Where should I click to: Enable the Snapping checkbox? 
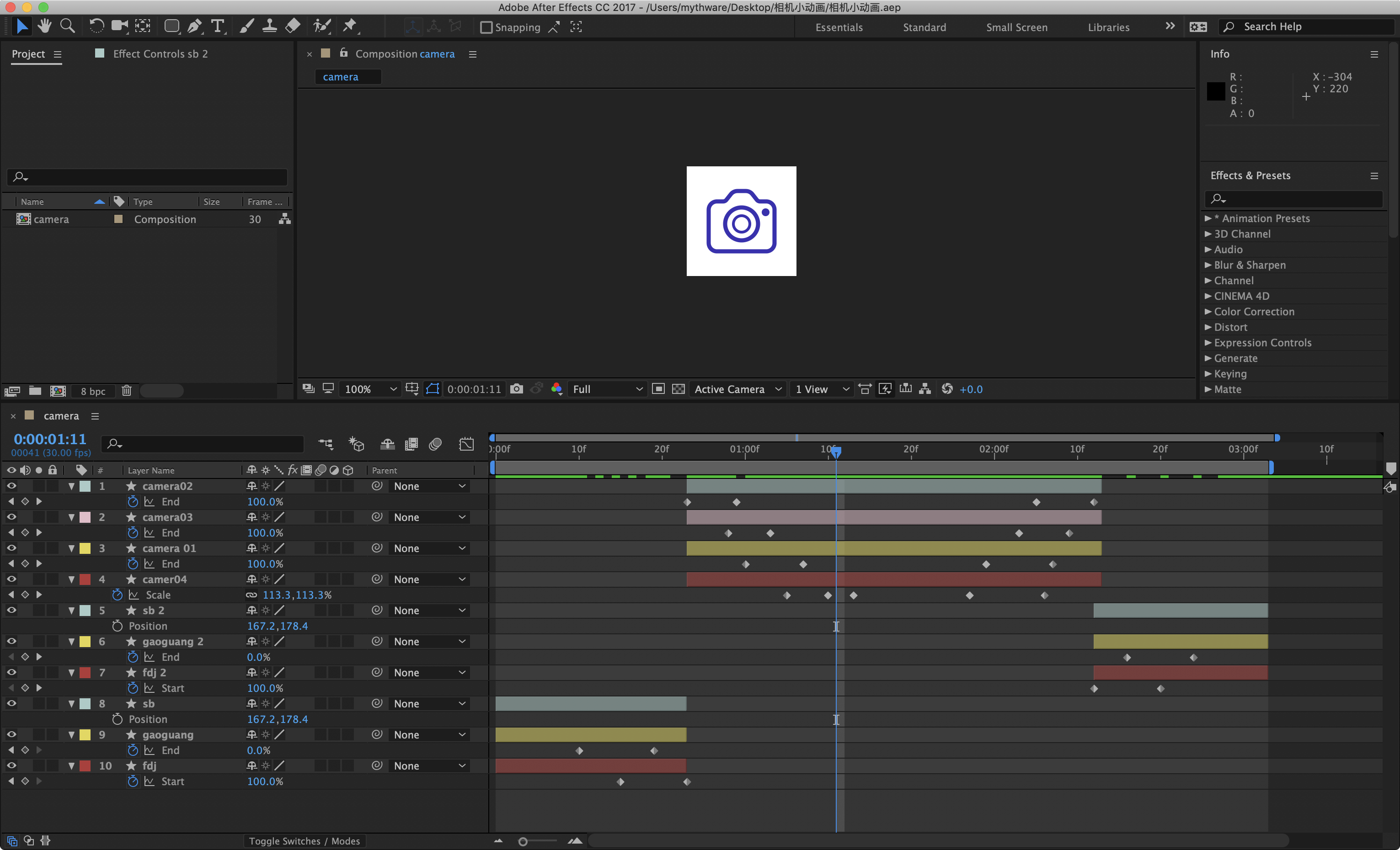pos(486,27)
